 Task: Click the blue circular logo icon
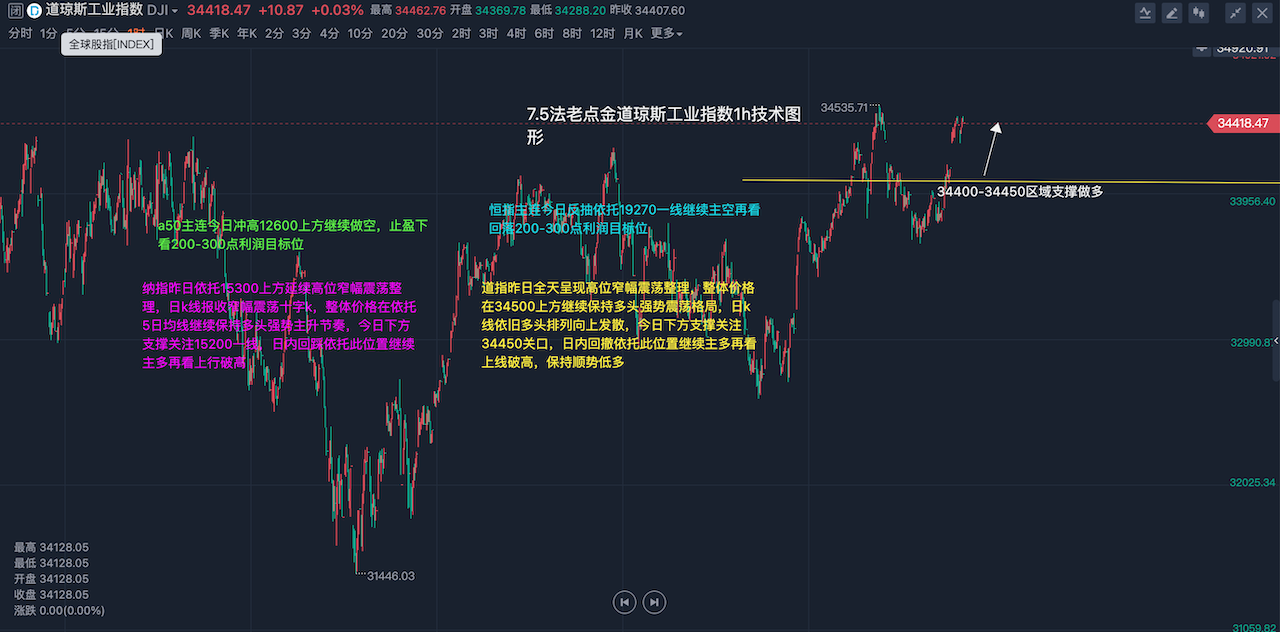tap(33, 10)
